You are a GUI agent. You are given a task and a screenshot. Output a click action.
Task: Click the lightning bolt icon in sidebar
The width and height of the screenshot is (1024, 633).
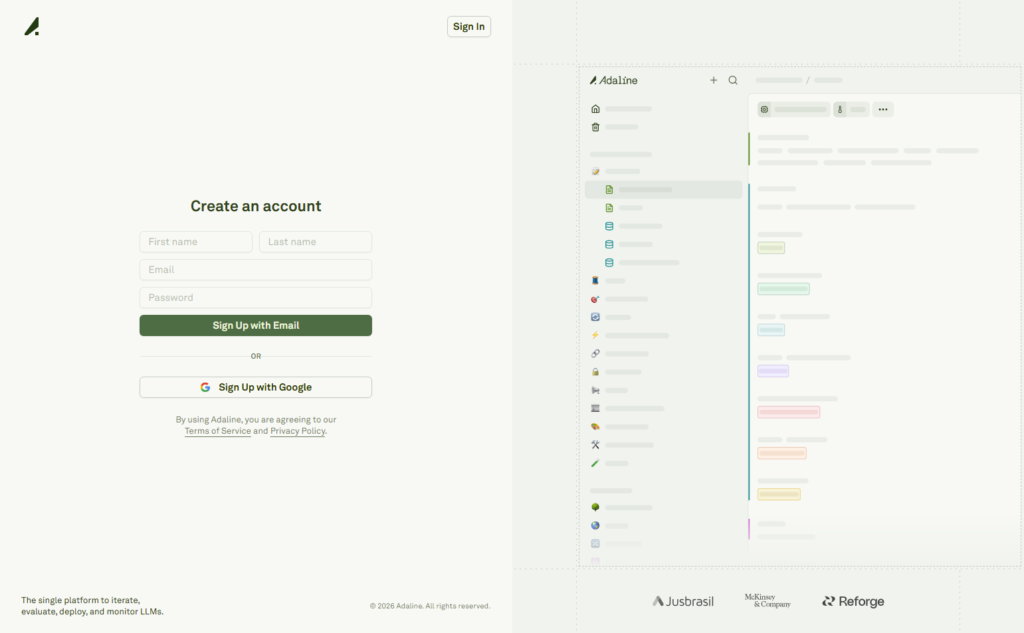pyautogui.click(x=596, y=335)
